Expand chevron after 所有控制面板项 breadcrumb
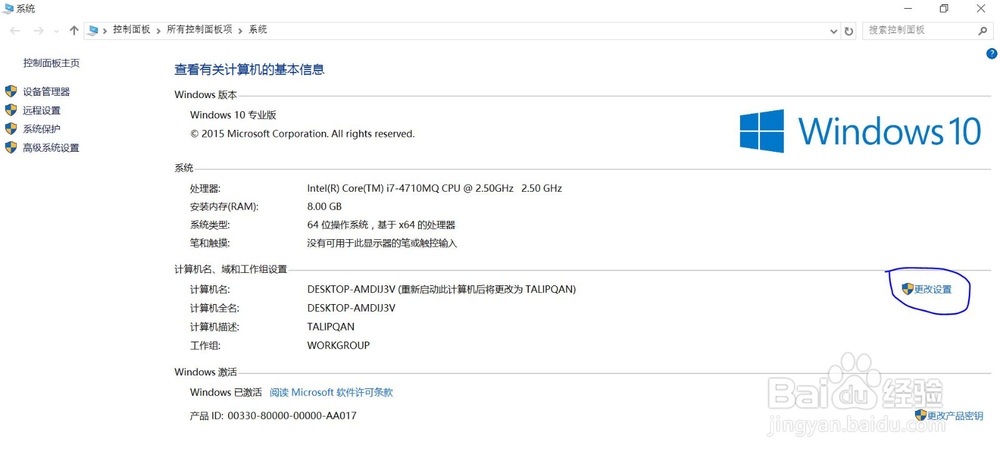1000x459 pixels. [x=240, y=31]
